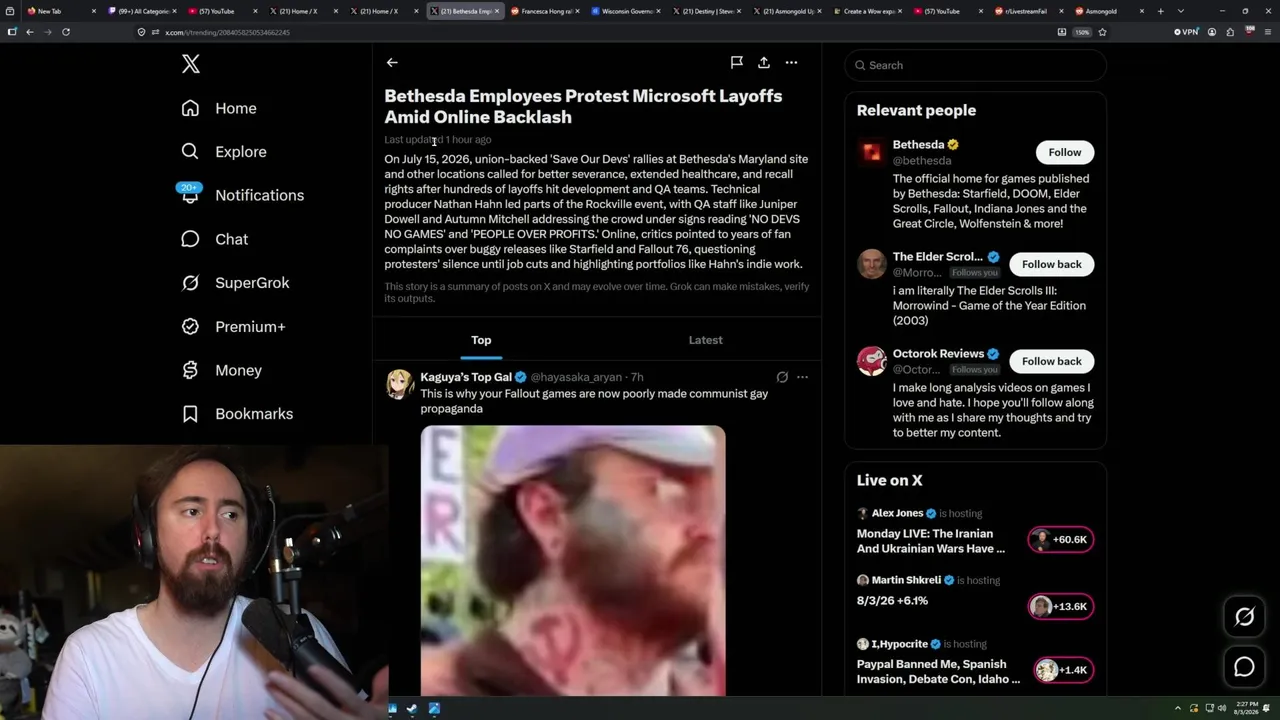Open Kaguya's Top Gal profile avatar
The image size is (1280, 720).
400,385
